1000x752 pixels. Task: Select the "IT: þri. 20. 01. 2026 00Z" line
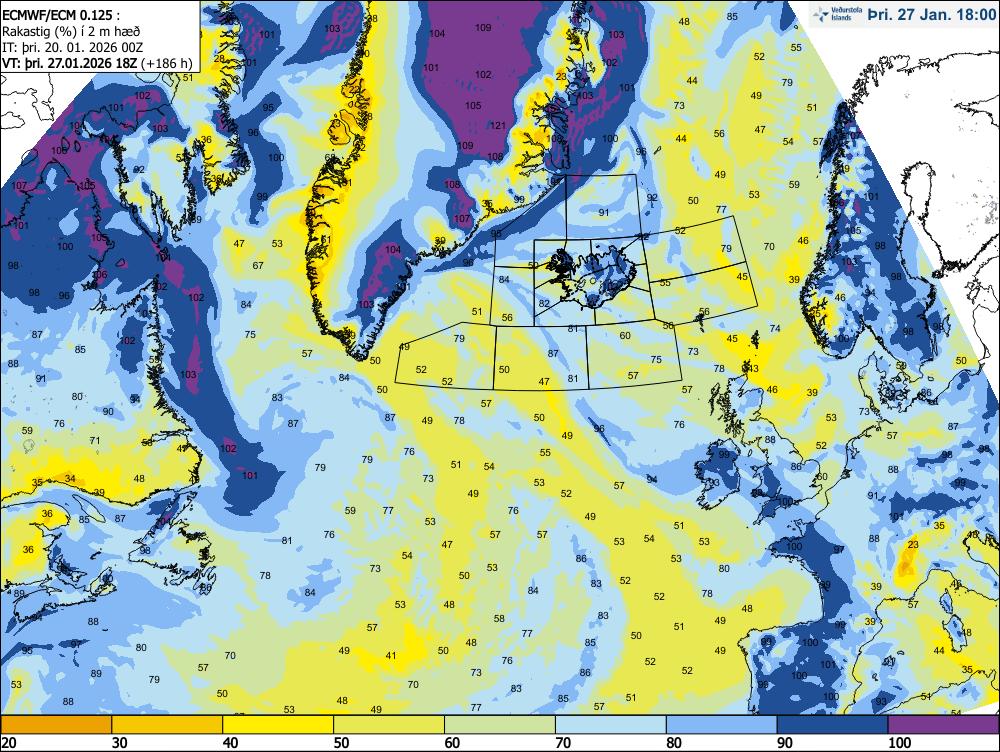pos(72,47)
